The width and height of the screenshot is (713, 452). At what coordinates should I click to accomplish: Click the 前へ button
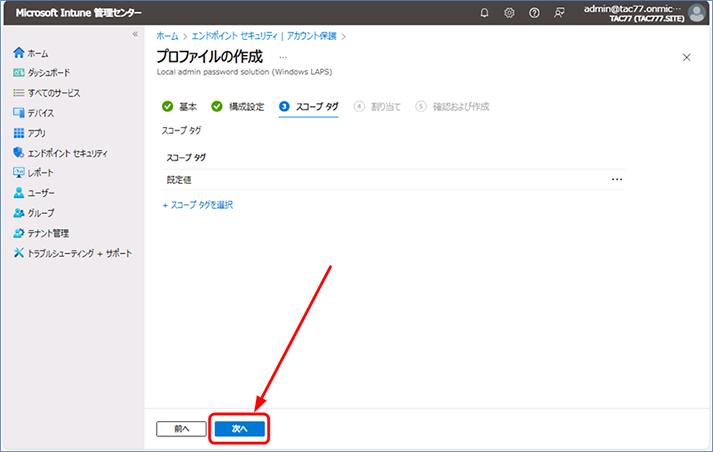pos(181,429)
